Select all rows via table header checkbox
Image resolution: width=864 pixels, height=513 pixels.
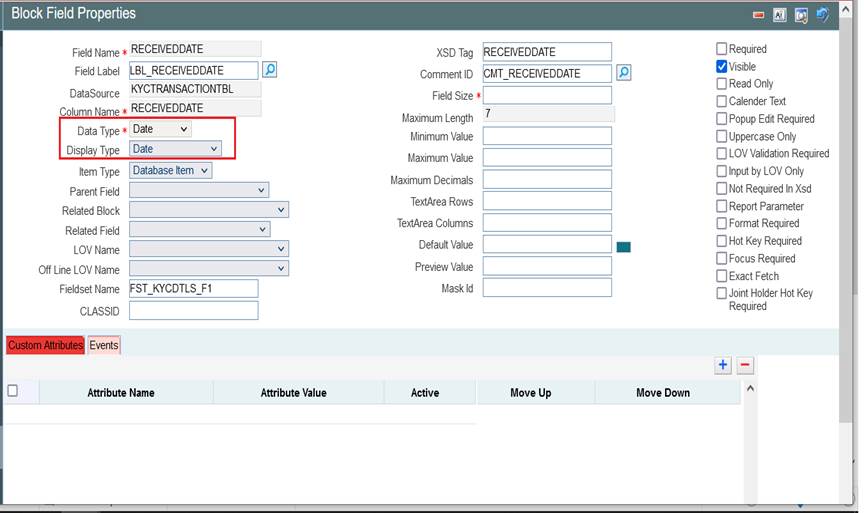pyautogui.click(x=13, y=391)
